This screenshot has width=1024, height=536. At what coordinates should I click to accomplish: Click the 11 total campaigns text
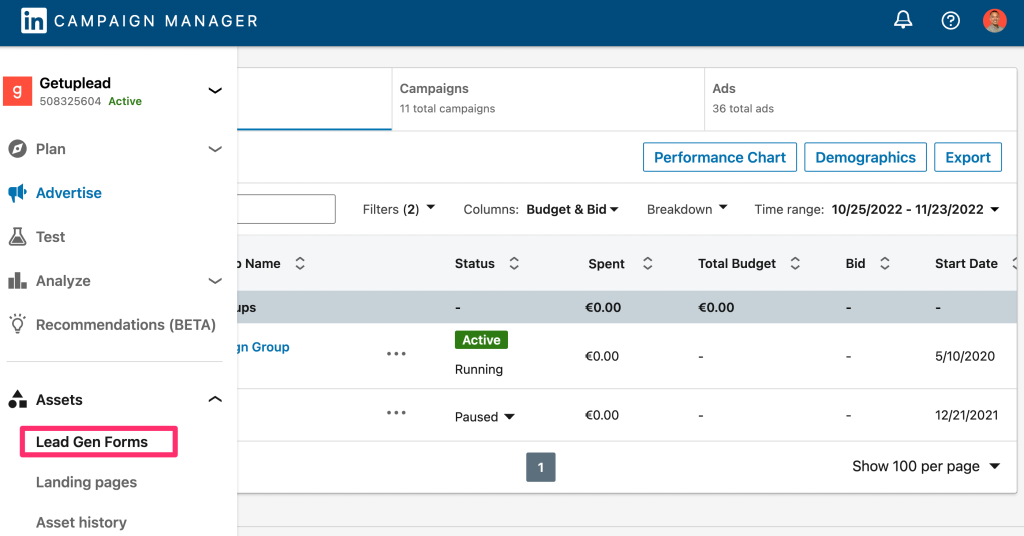[x=447, y=108]
